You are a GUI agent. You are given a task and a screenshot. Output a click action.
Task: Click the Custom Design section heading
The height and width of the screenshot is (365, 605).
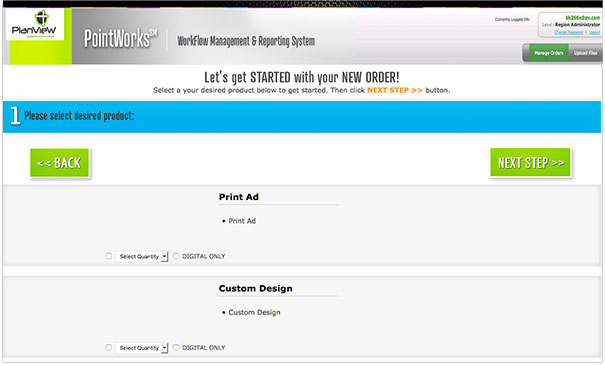[255, 288]
